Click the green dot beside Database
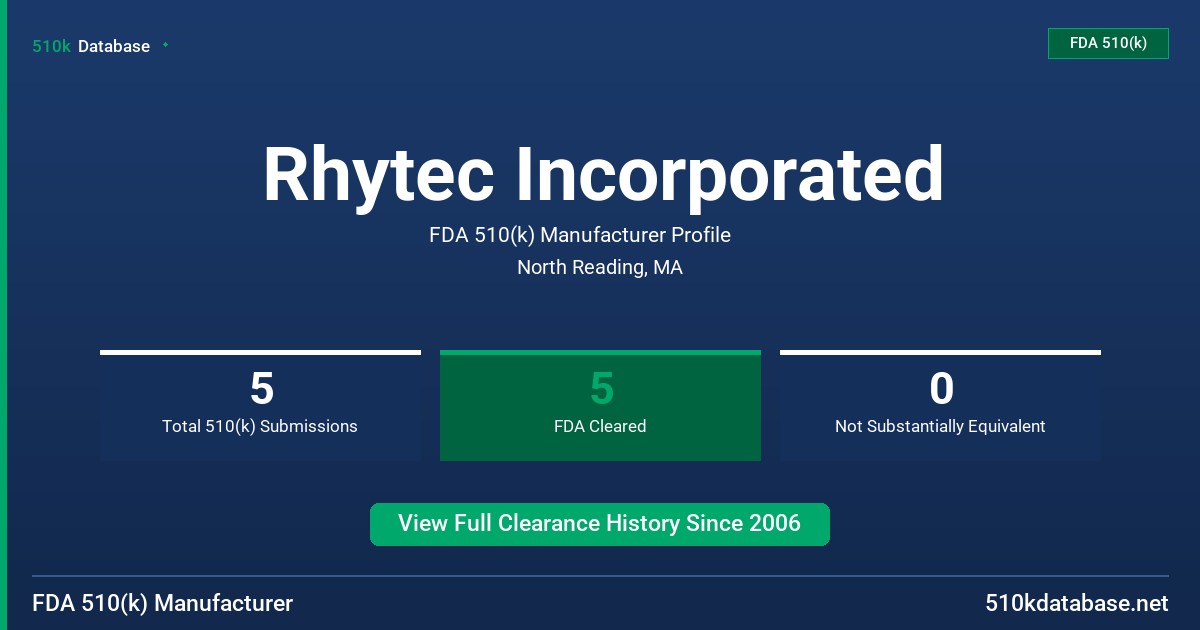This screenshot has width=1200, height=630. pyautogui.click(x=165, y=45)
